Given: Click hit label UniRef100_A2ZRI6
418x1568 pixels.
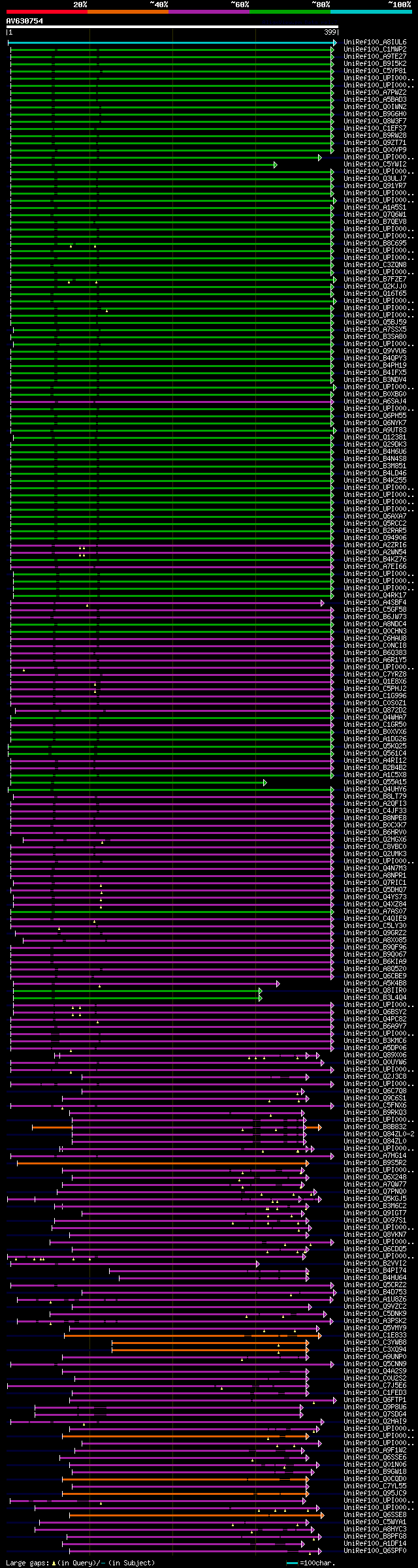Looking at the screenshot, I should click(375, 545).
